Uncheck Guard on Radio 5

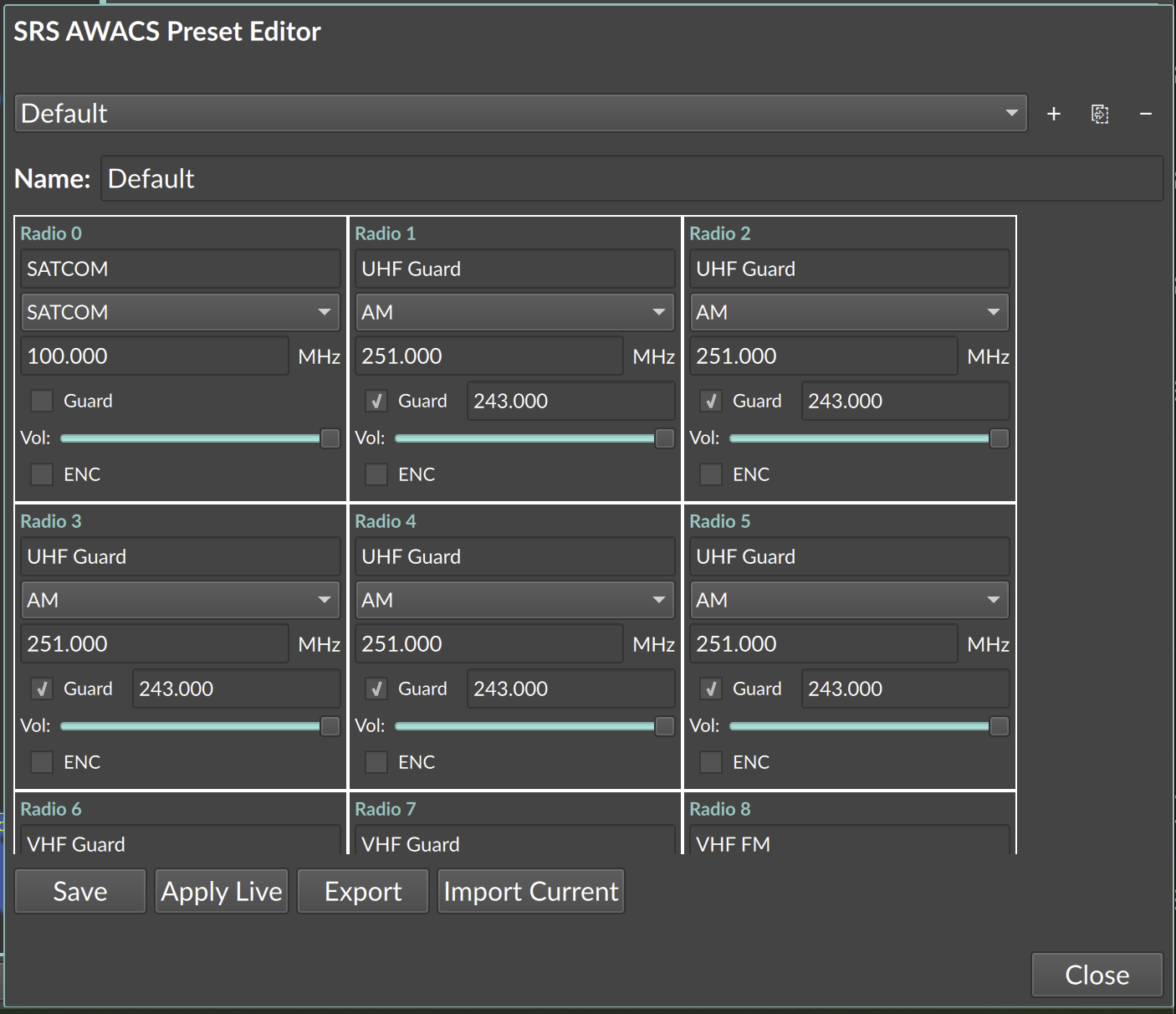click(x=711, y=689)
